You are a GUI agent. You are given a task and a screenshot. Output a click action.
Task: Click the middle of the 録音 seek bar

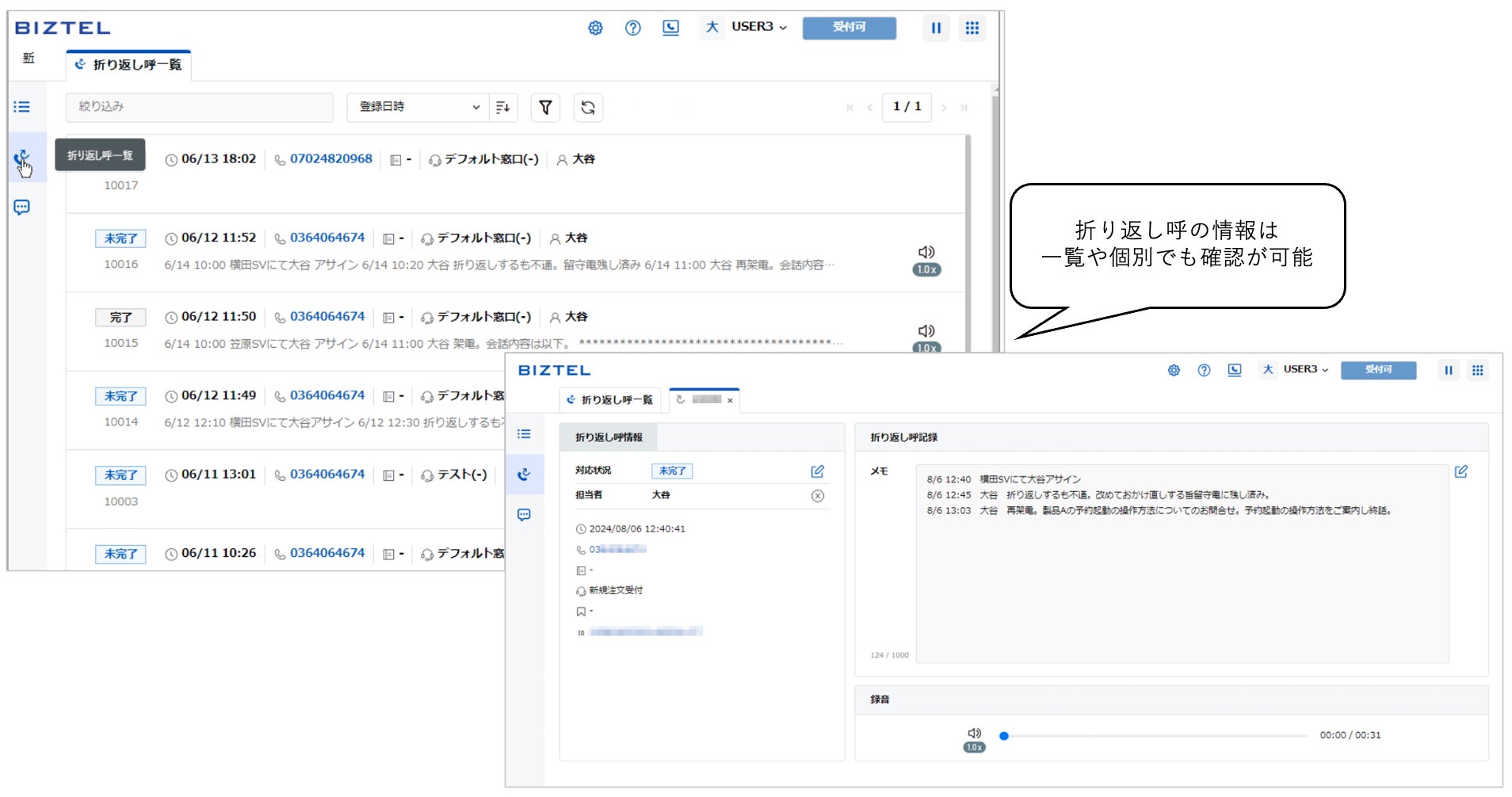point(1155,736)
